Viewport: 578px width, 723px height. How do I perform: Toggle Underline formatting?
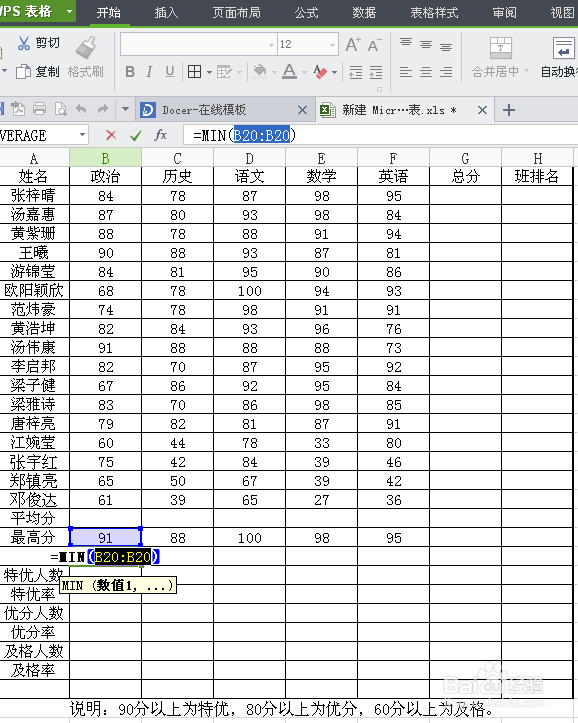pyautogui.click(x=170, y=72)
